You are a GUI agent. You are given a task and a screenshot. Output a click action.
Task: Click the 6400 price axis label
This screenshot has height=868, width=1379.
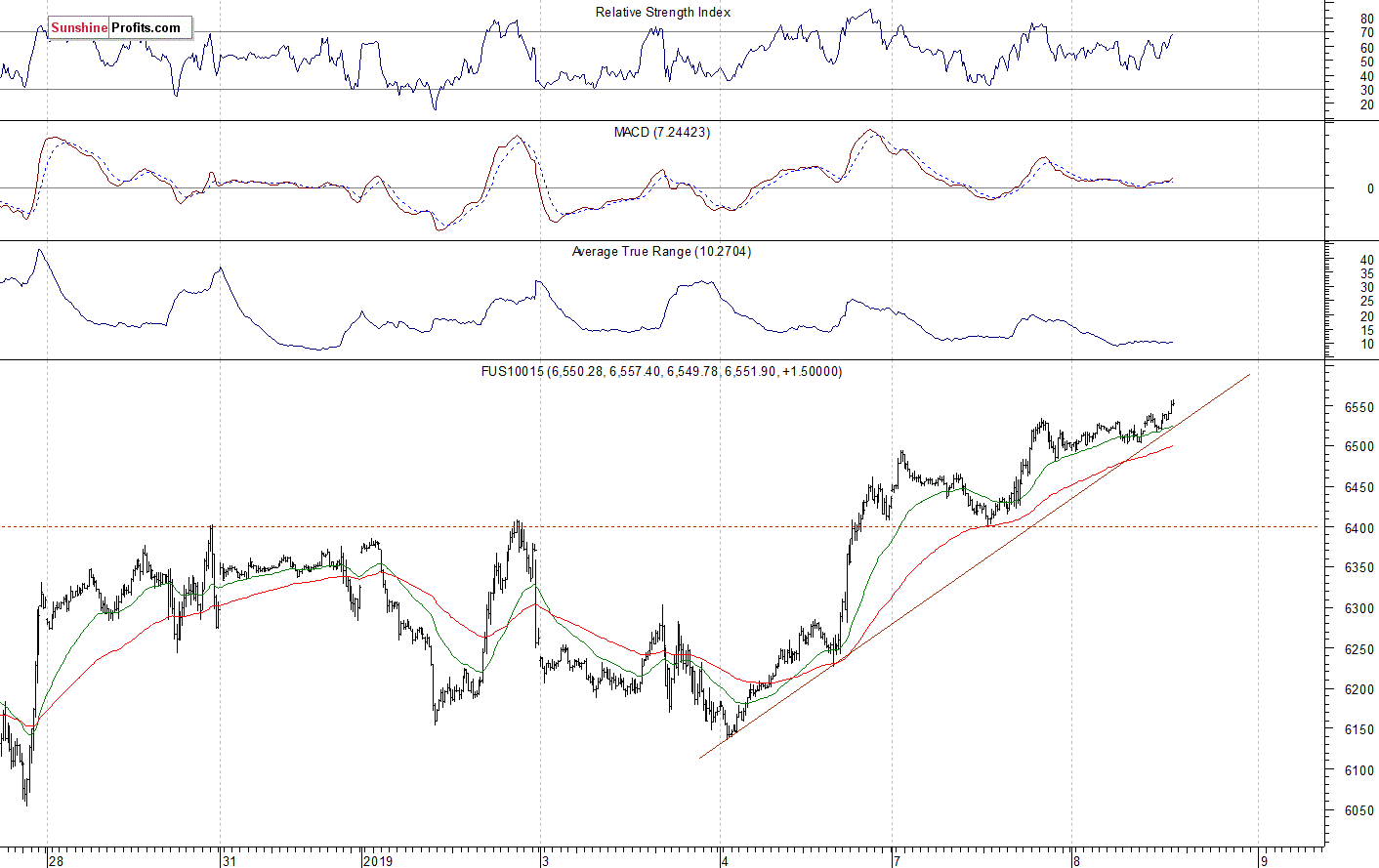(1358, 528)
